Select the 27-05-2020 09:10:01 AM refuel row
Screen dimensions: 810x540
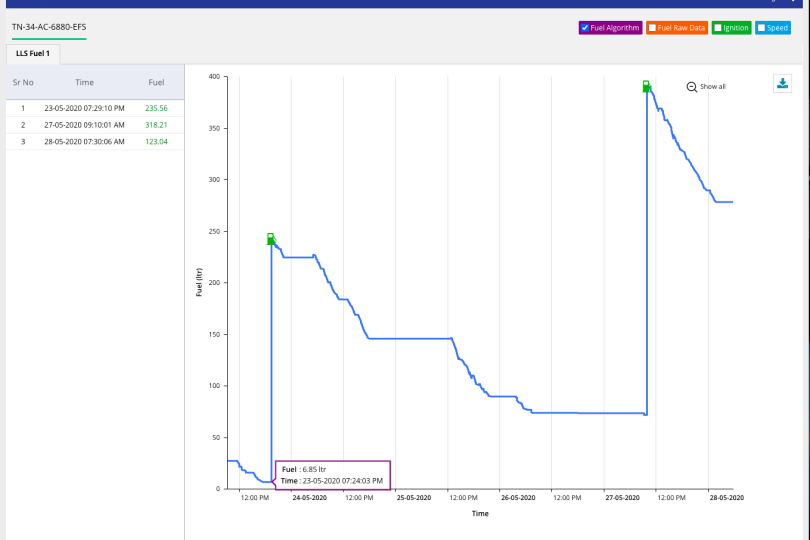[x=84, y=125]
